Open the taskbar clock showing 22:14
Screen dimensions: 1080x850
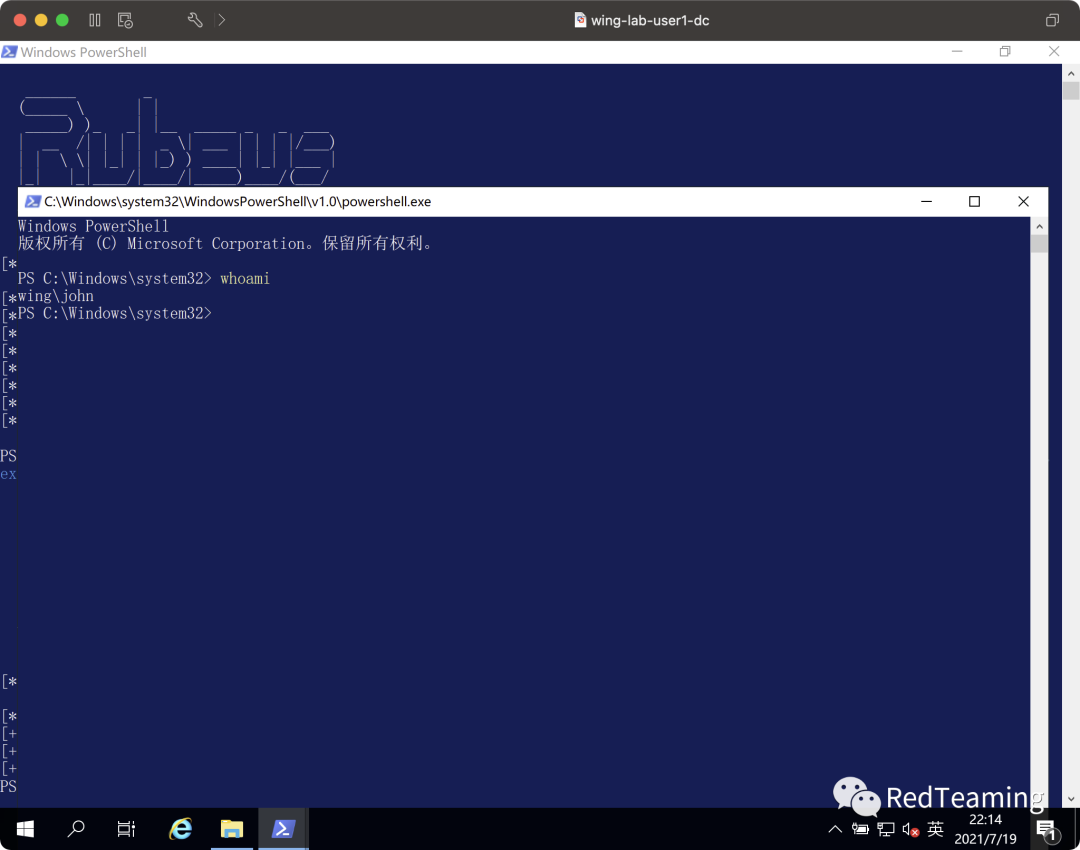pyautogui.click(x=985, y=829)
